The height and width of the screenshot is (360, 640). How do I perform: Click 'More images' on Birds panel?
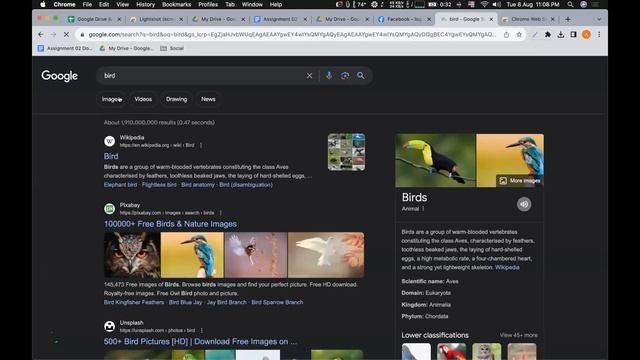(x=520, y=180)
